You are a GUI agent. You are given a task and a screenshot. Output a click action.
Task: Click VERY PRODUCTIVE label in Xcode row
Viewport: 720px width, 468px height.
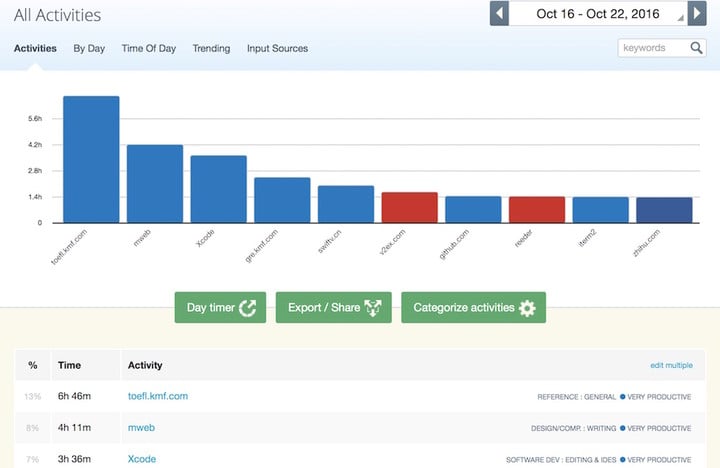coord(659,460)
